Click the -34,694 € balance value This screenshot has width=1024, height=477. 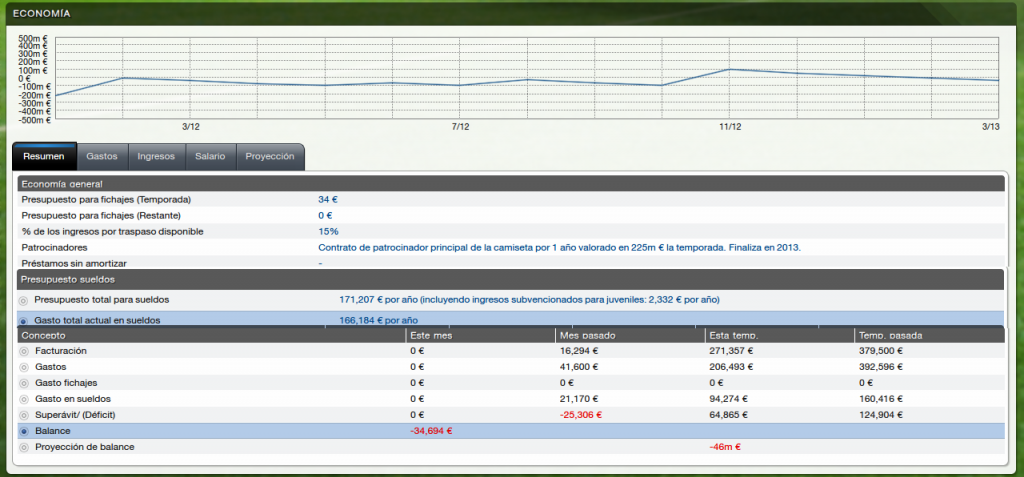[431, 431]
